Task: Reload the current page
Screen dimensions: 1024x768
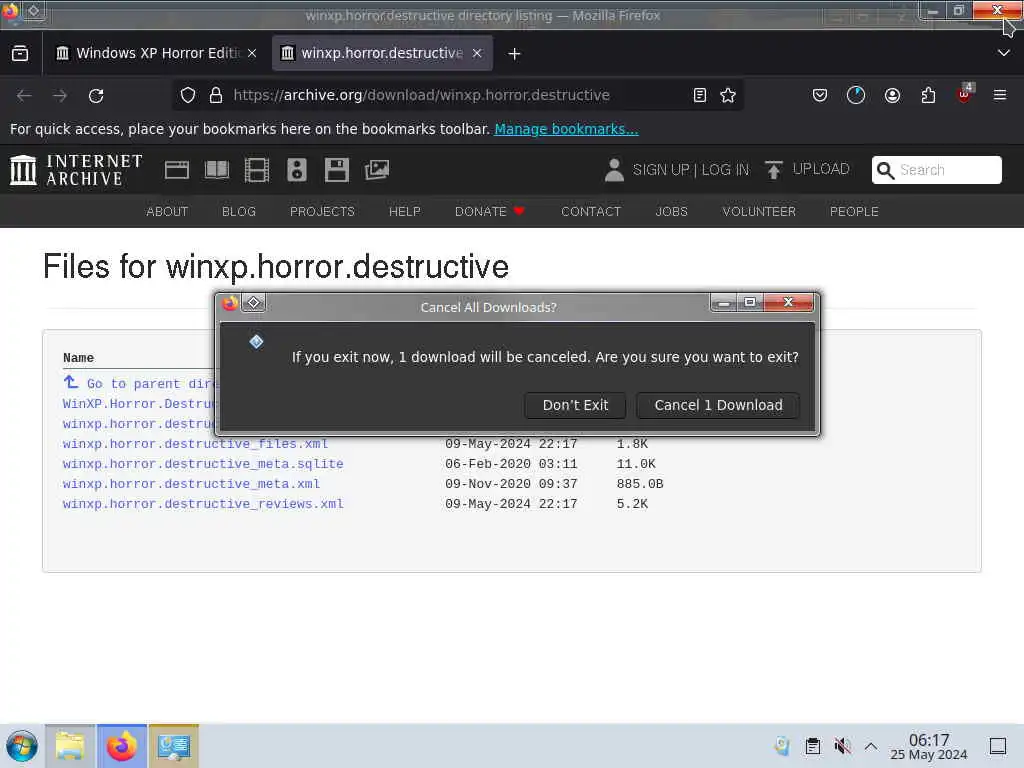Action: point(96,95)
